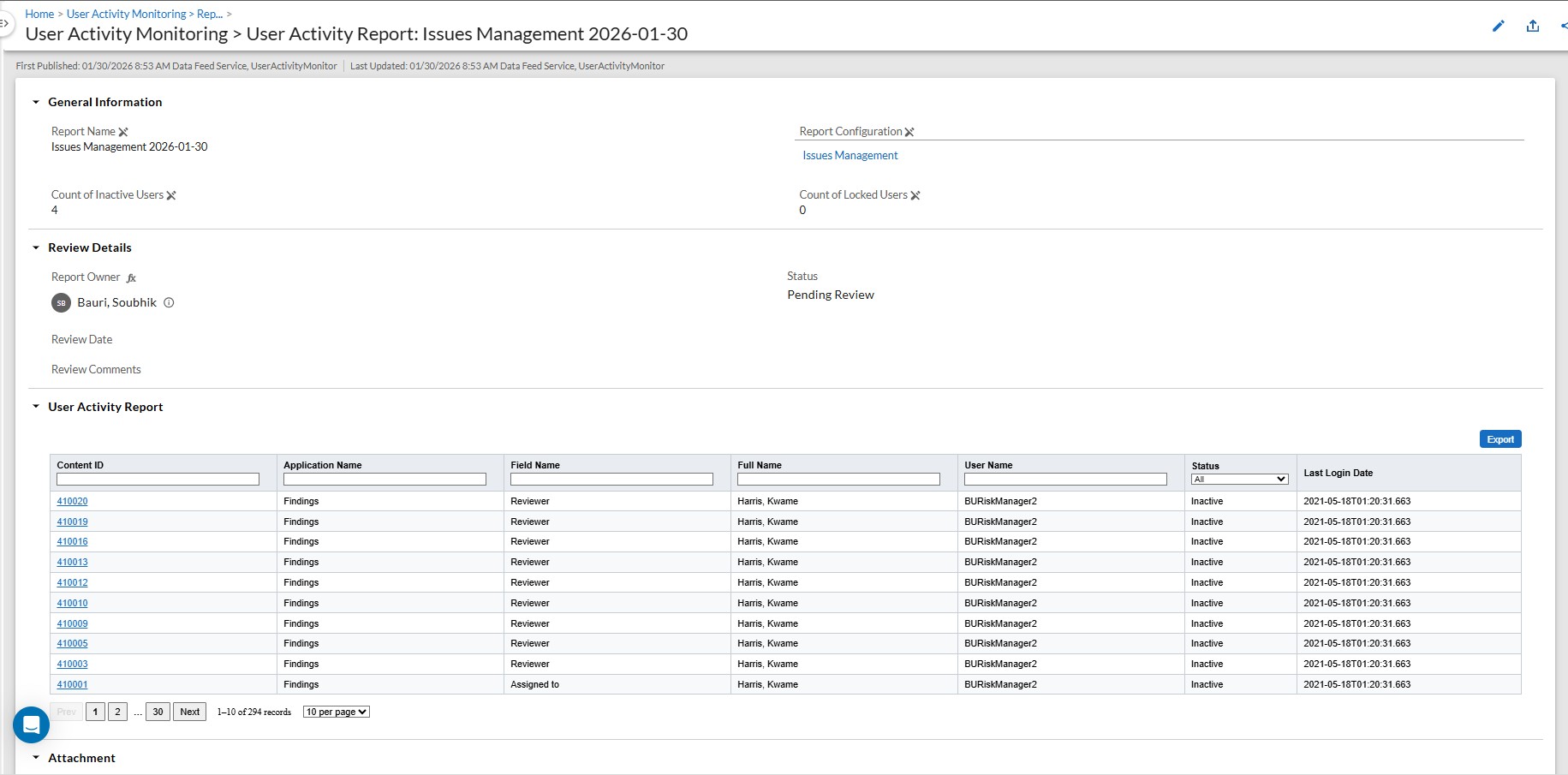Open Content ID 410020 record

(x=72, y=501)
